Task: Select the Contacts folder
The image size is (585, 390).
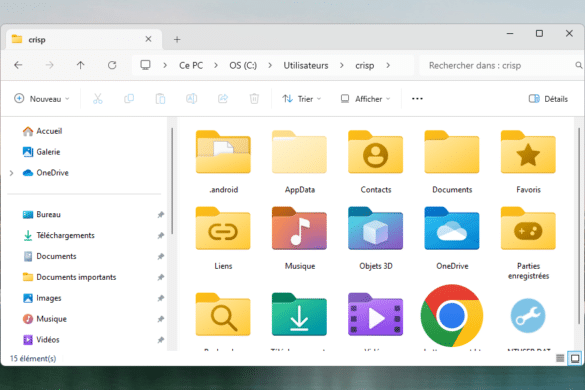Action: tap(375, 162)
